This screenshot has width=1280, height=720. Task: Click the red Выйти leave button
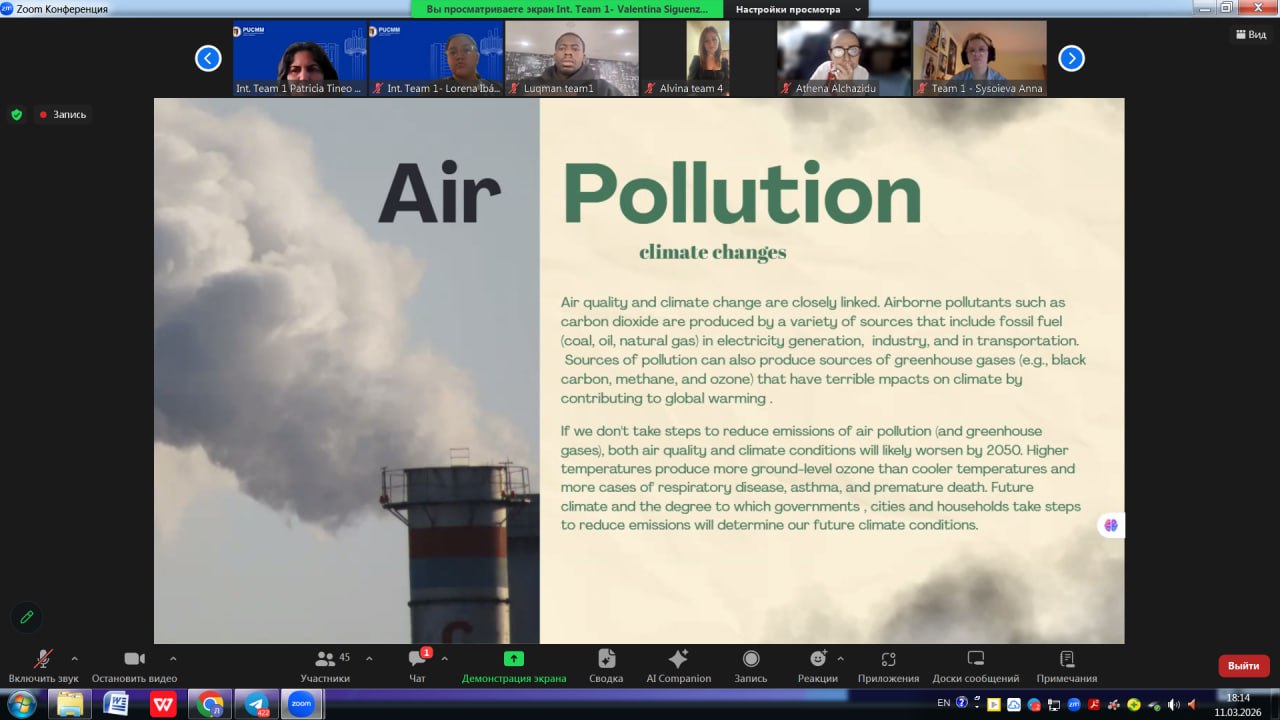pyautogui.click(x=1243, y=666)
